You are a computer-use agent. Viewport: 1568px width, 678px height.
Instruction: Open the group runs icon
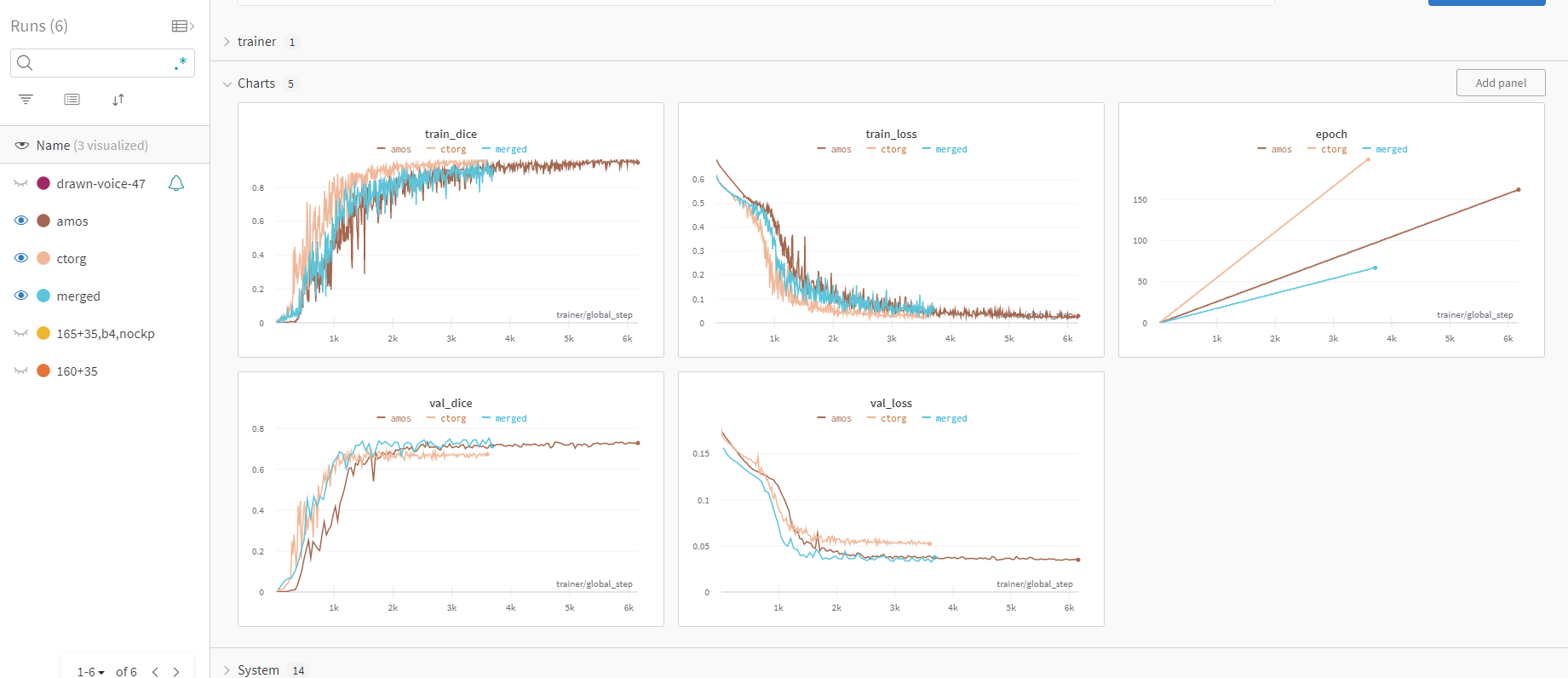72,100
